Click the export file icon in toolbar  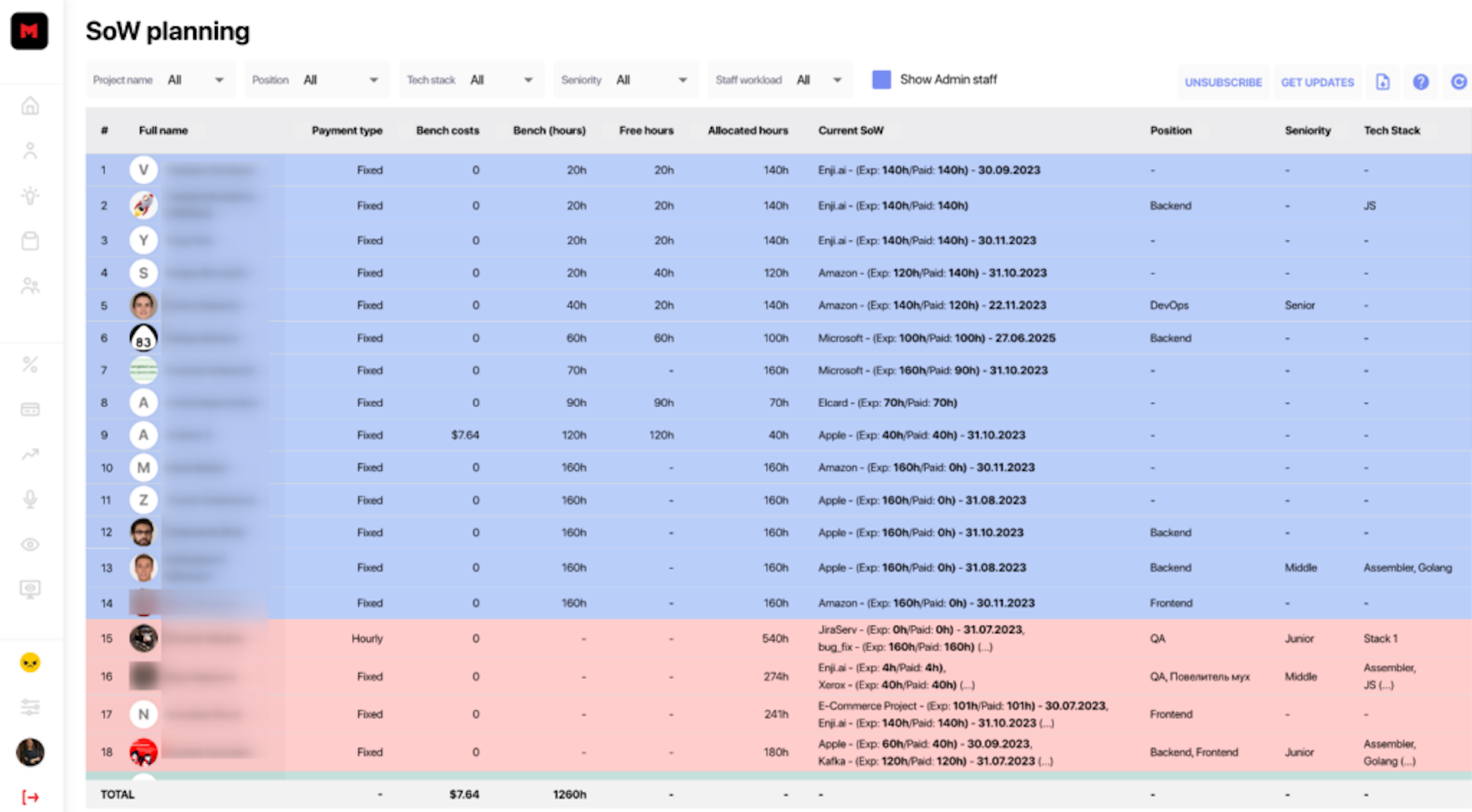(1383, 82)
